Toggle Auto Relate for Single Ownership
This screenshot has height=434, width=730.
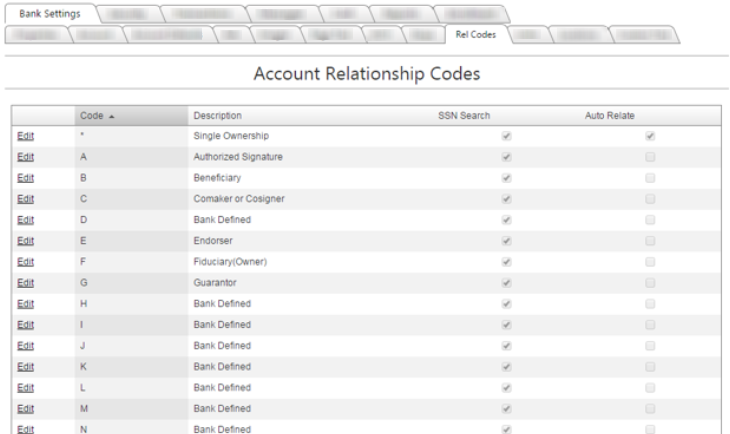click(x=650, y=136)
